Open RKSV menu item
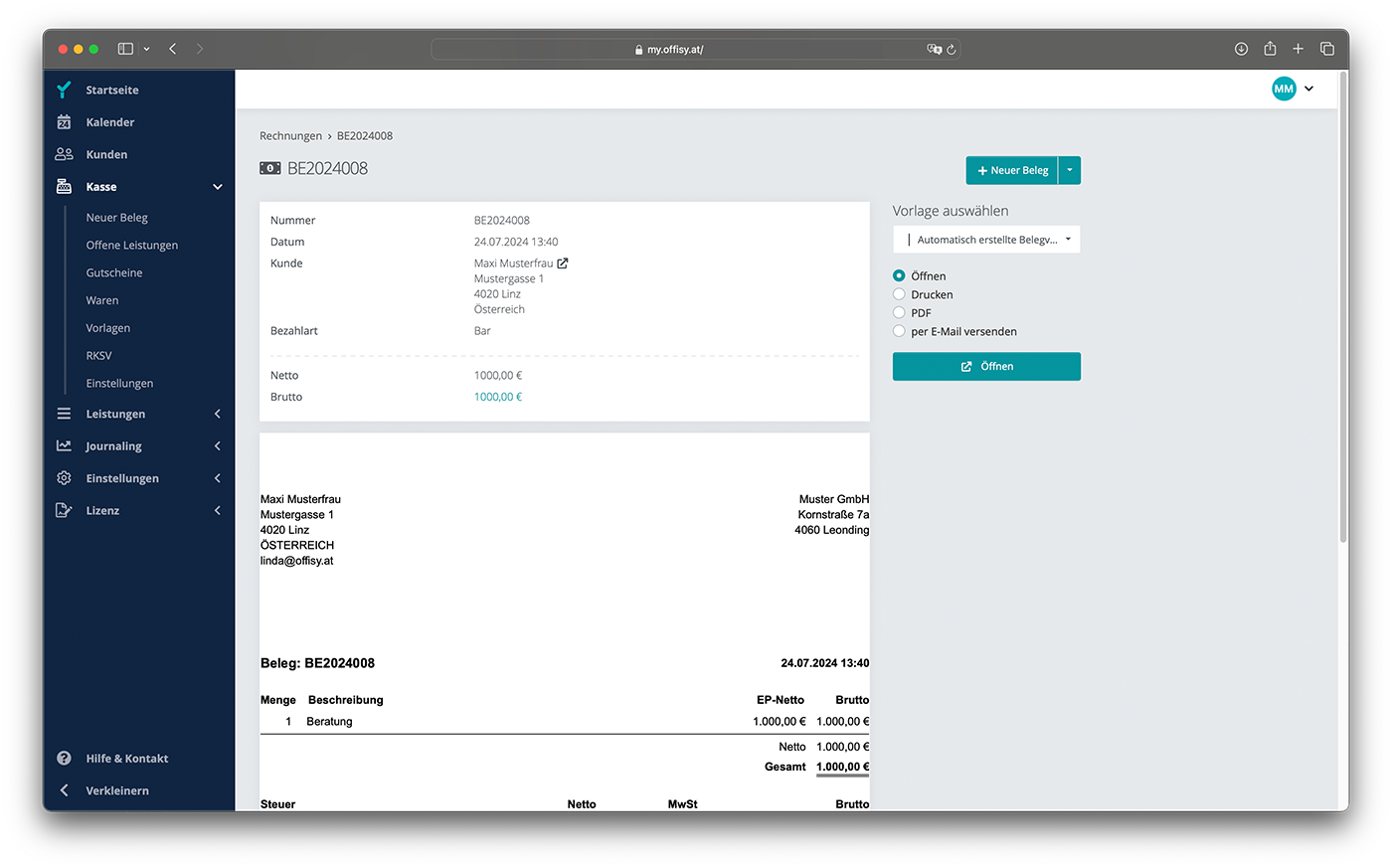 click(x=98, y=356)
